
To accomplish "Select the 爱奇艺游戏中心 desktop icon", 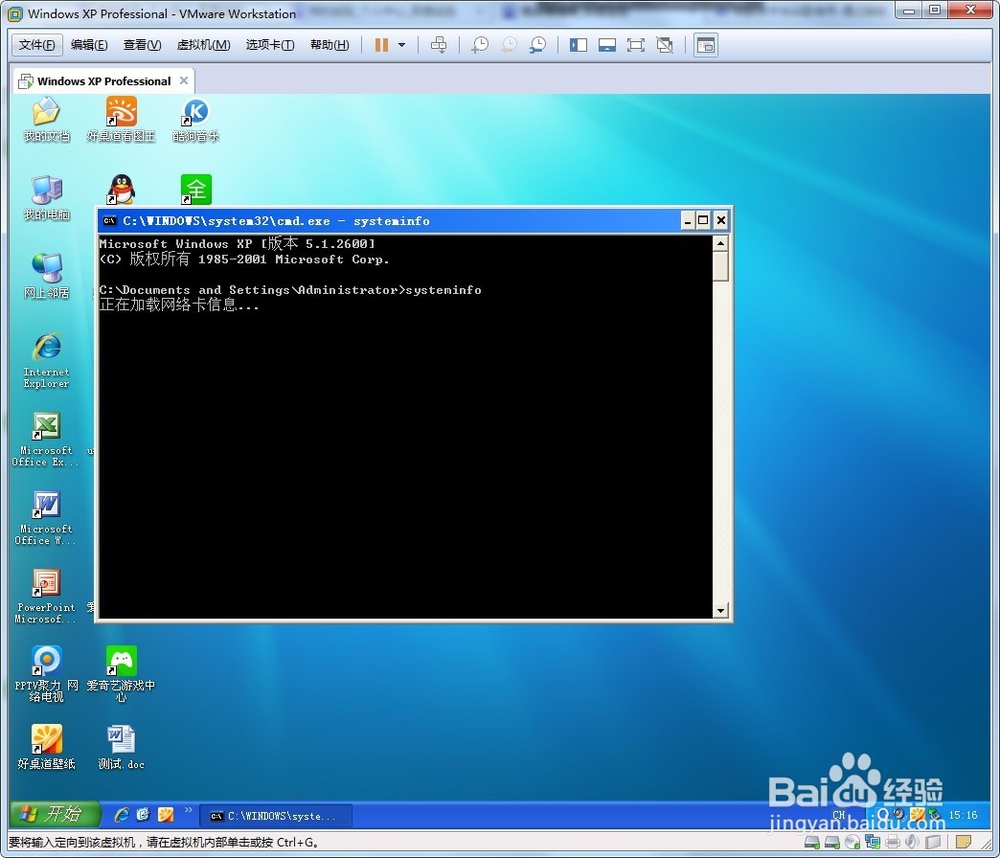I will (x=121, y=674).
